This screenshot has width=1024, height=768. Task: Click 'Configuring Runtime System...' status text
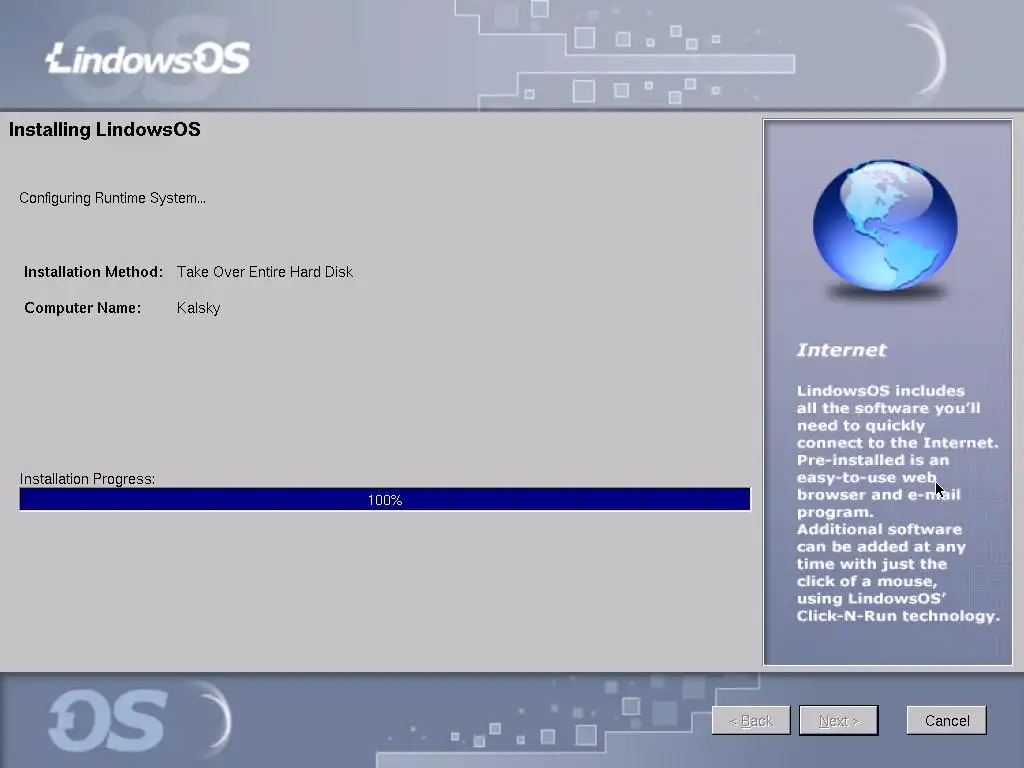tap(112, 198)
